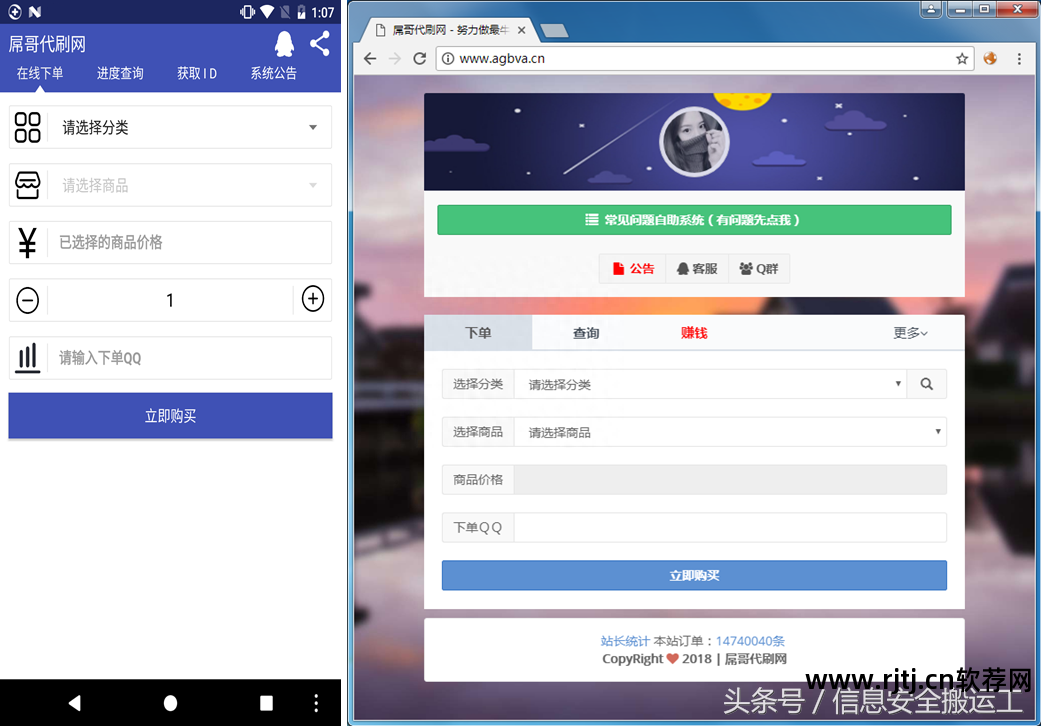Click the blue 立即购买 button on web page
This screenshot has height=726, width=1041.
pyautogui.click(x=694, y=575)
